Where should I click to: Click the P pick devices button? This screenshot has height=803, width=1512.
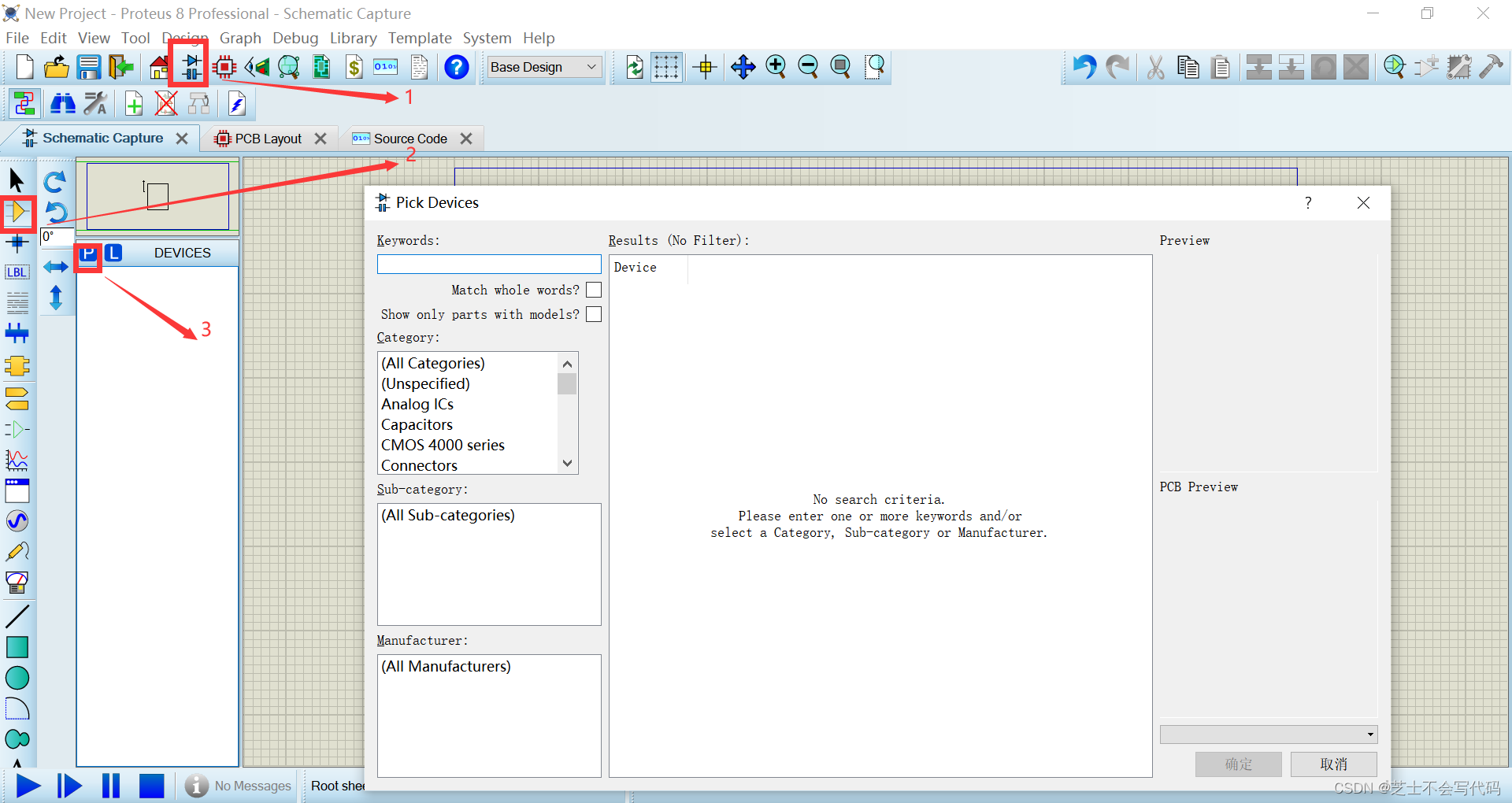point(88,253)
